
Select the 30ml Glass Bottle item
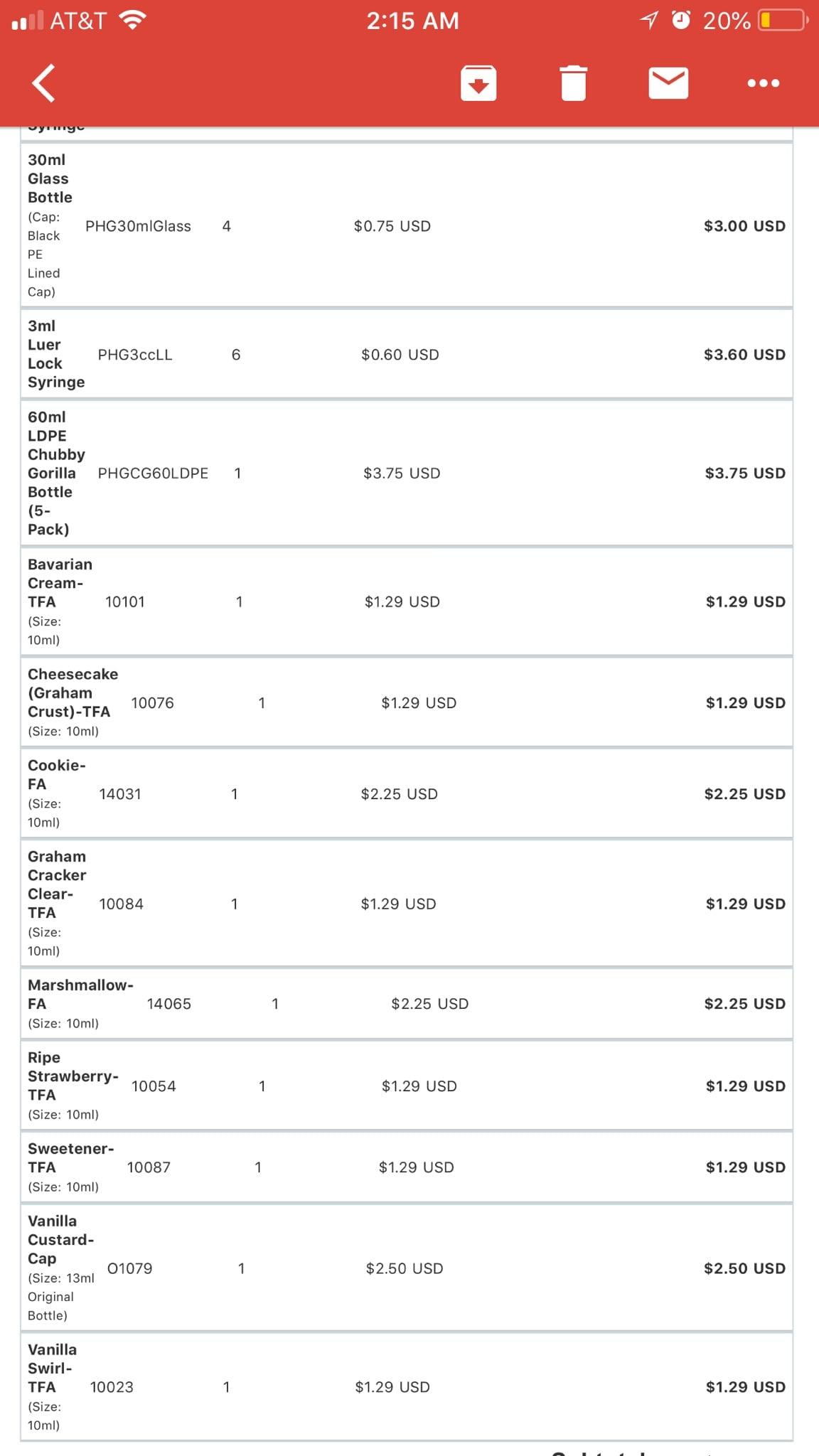point(50,178)
